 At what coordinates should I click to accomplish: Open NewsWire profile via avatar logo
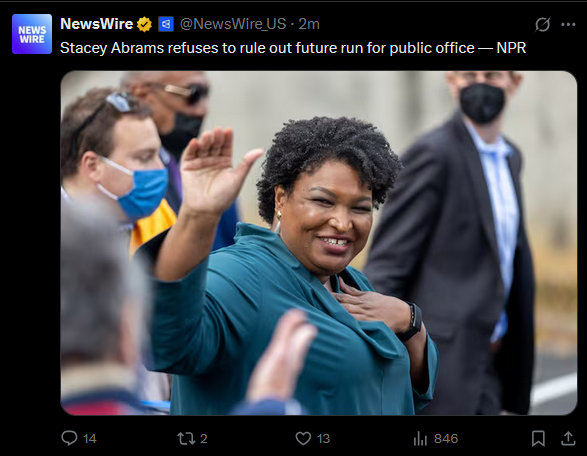click(32, 34)
